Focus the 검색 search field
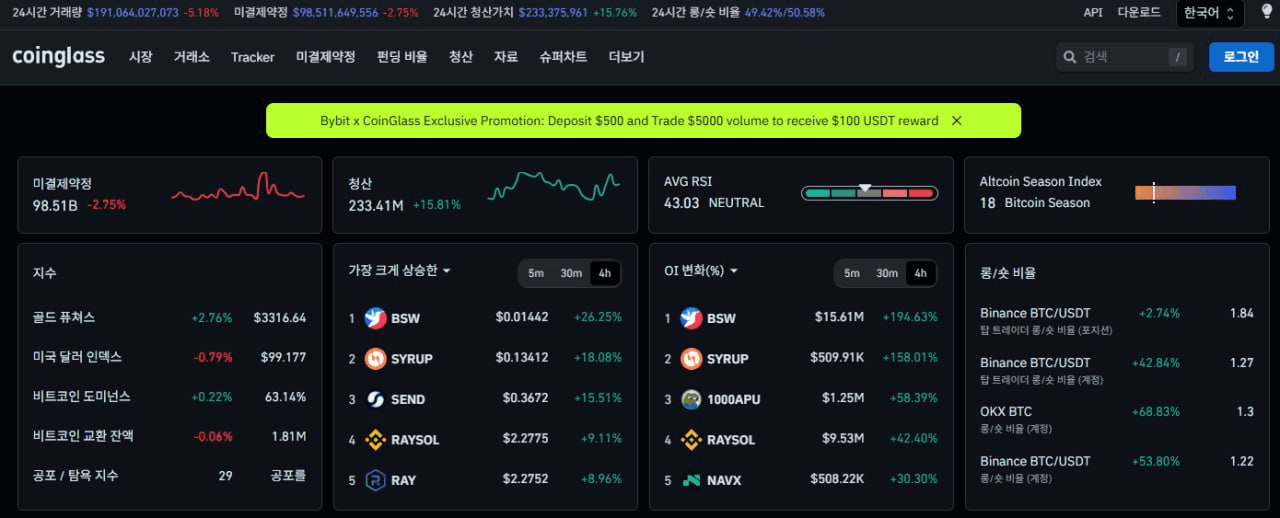This screenshot has width=1280, height=518. pyautogui.click(x=1123, y=57)
